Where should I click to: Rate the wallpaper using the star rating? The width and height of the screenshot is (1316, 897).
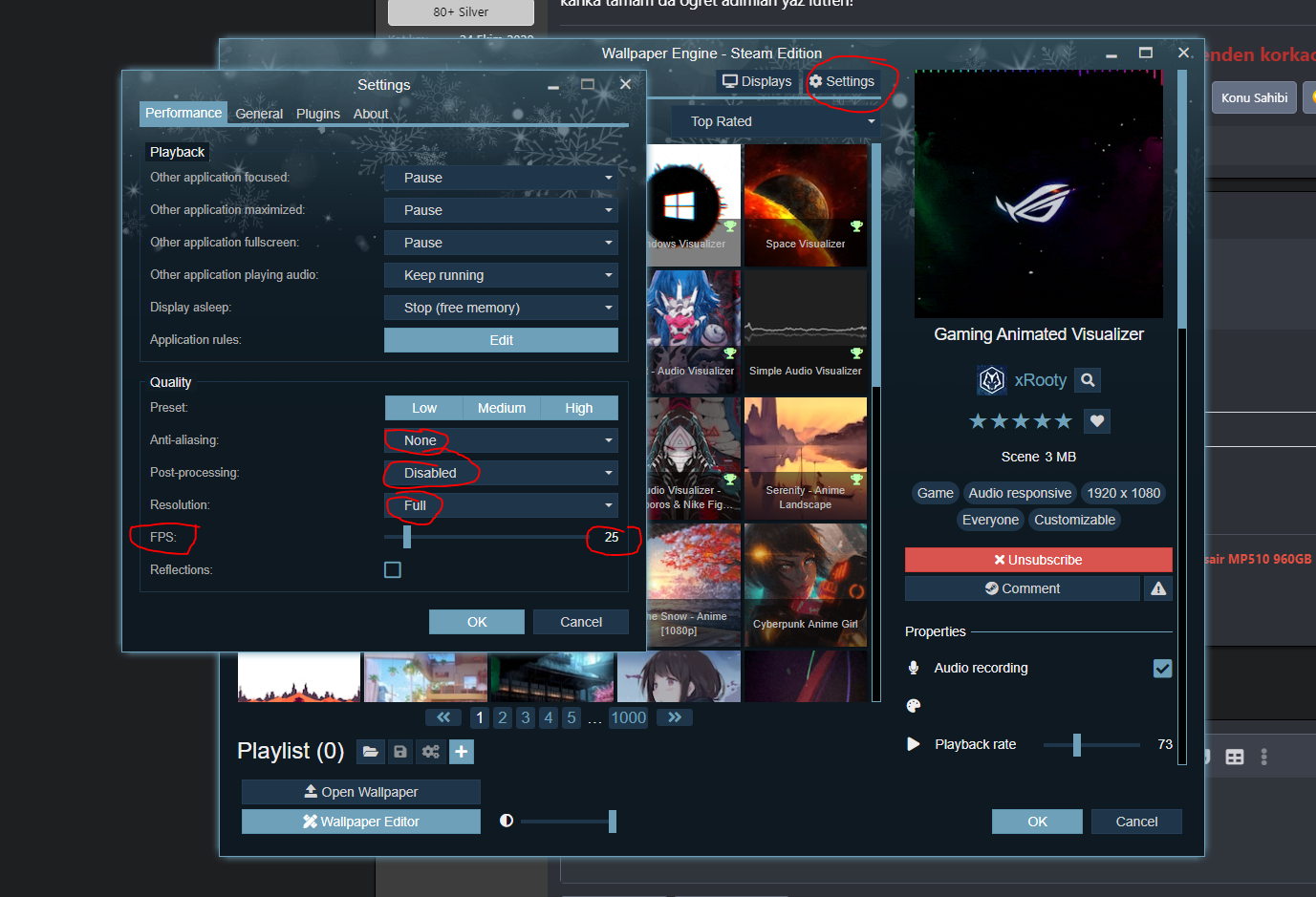(x=1021, y=421)
